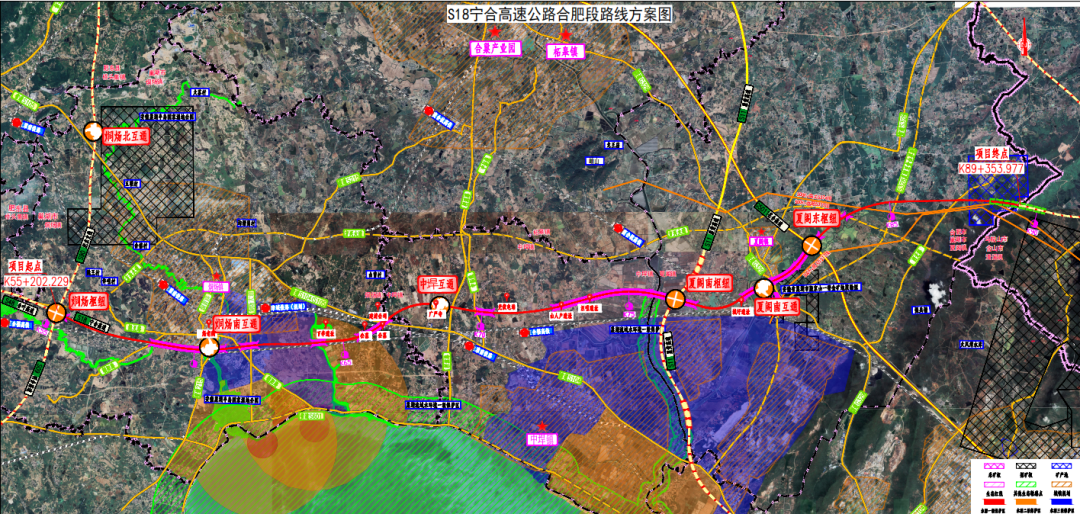Click the red star above 柘皋镇

tap(564, 36)
